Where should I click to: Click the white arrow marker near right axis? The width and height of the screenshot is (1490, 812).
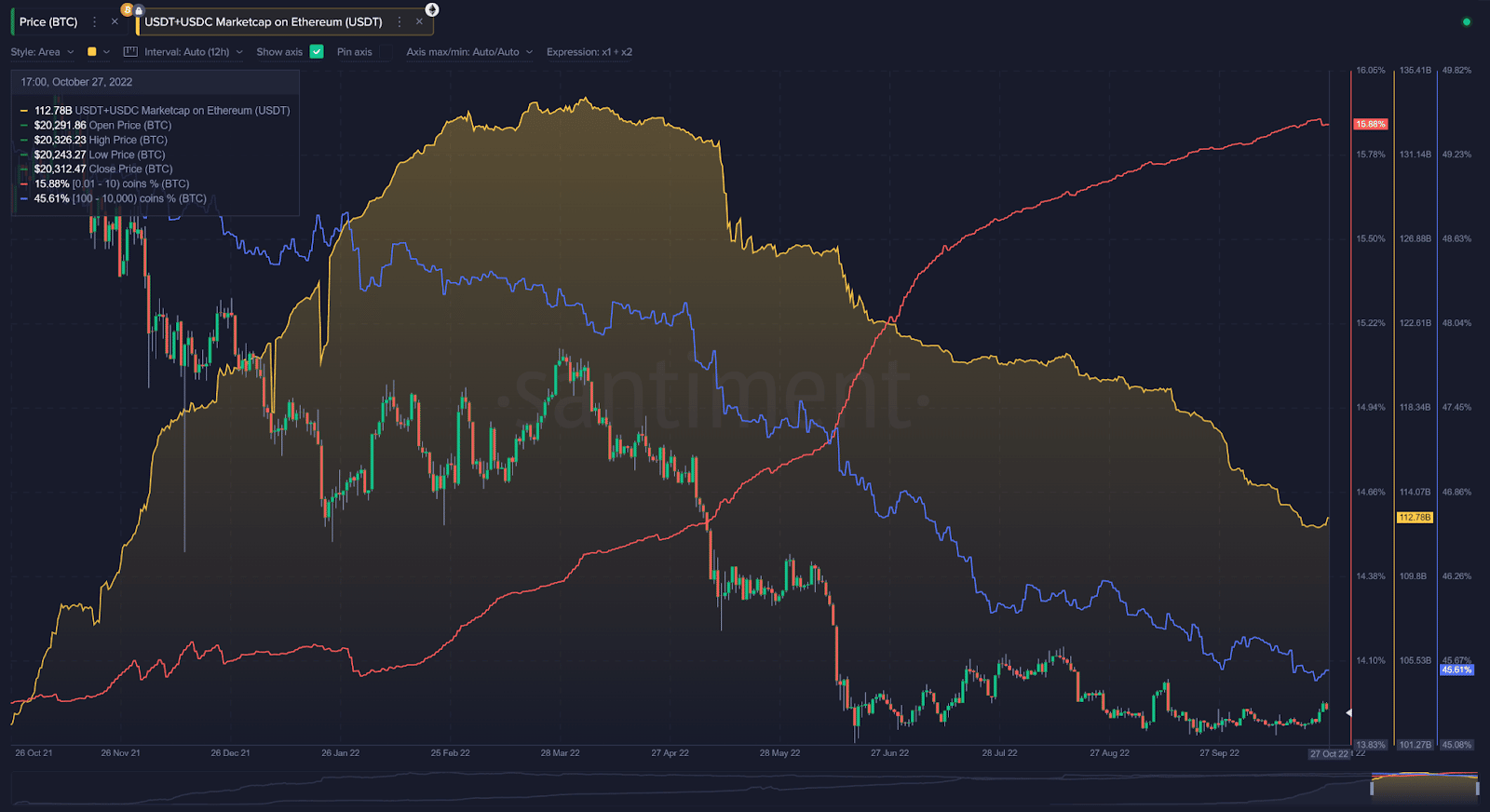[x=1348, y=712]
